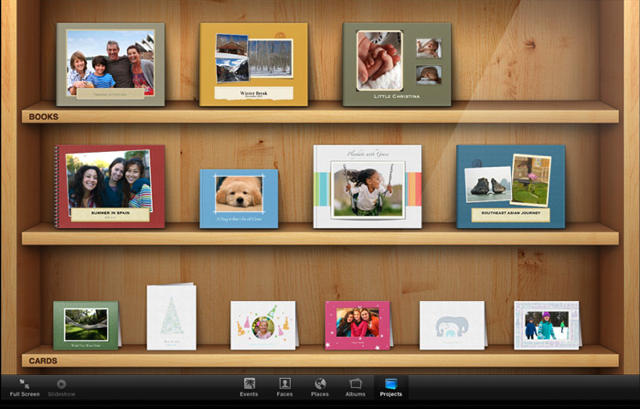Open the Southeast Asian Journey book

[511, 187]
